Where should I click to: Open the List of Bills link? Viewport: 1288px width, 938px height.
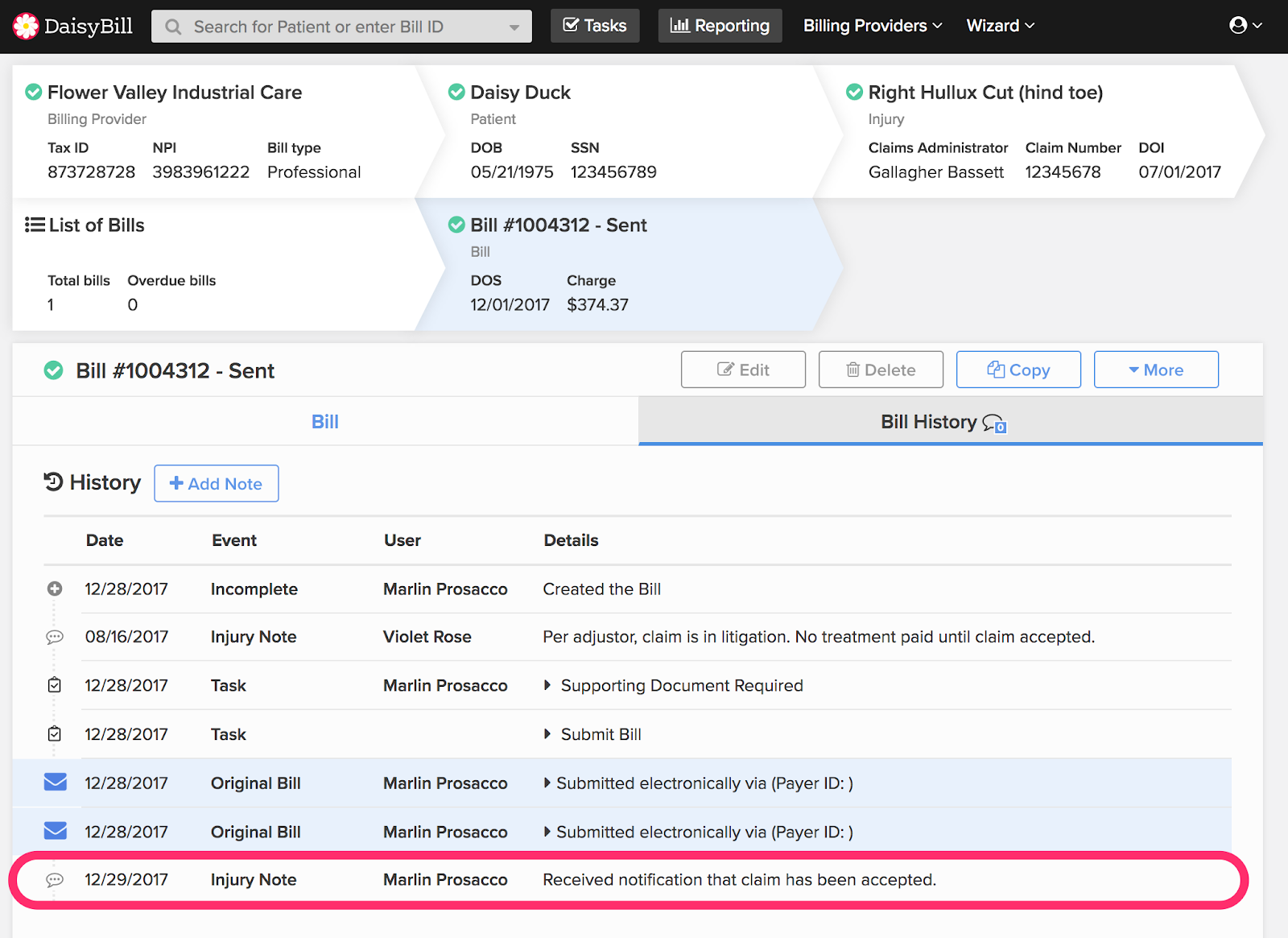97,225
